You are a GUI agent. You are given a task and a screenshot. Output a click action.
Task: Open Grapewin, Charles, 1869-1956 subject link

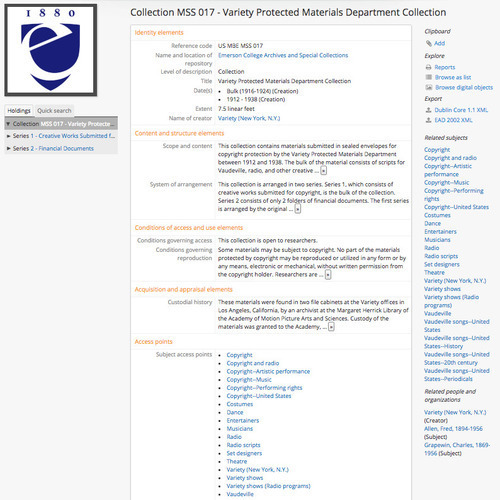(457, 449)
